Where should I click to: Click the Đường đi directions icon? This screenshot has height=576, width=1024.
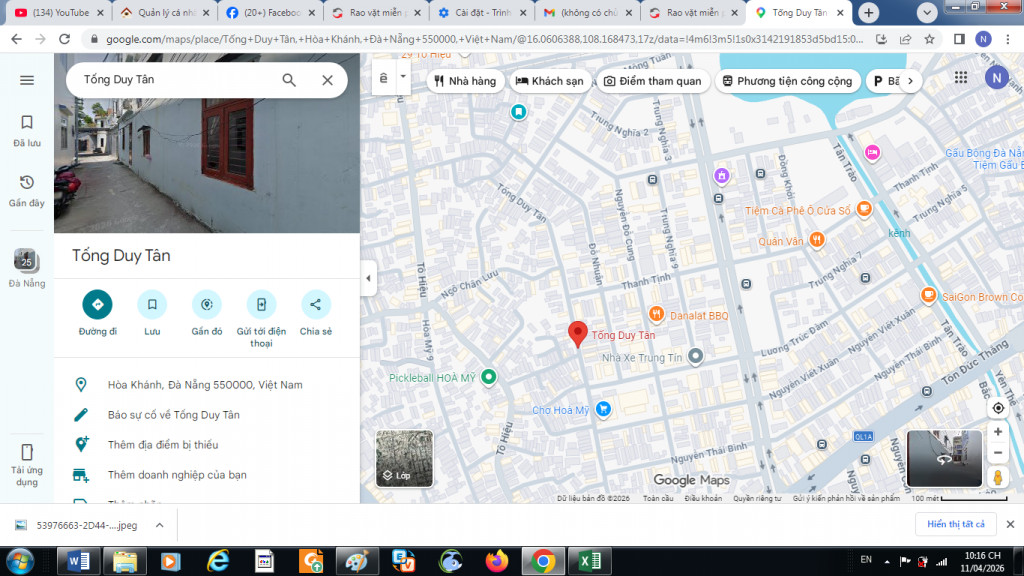pos(97,304)
